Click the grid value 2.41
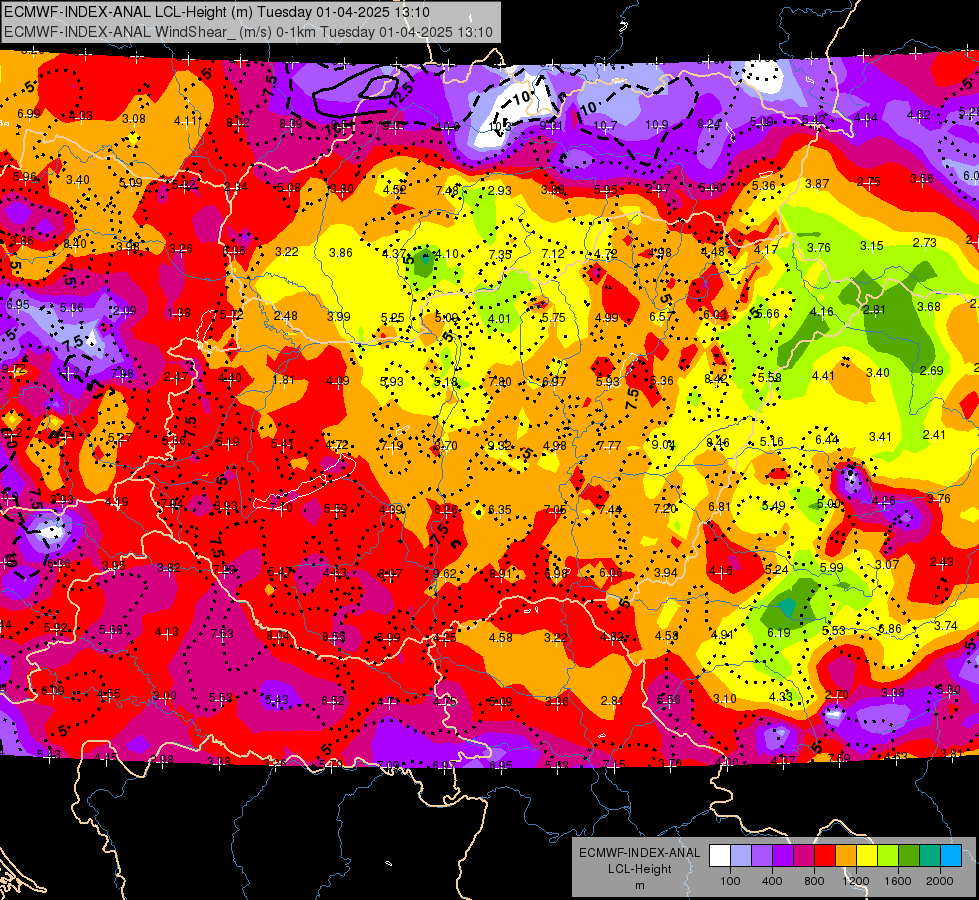979x900 pixels. pos(935,435)
